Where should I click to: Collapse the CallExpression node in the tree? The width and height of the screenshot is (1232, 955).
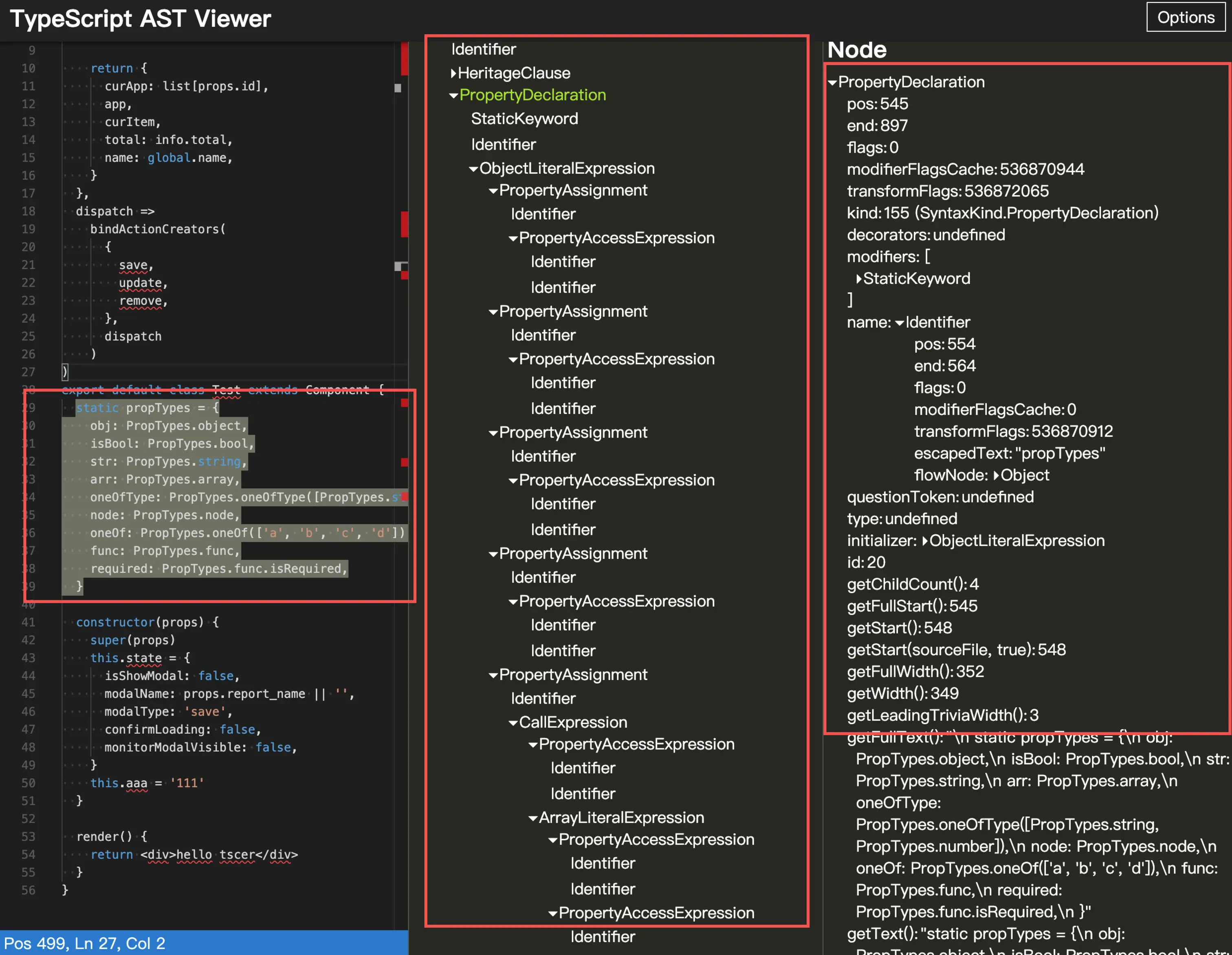pos(513,723)
